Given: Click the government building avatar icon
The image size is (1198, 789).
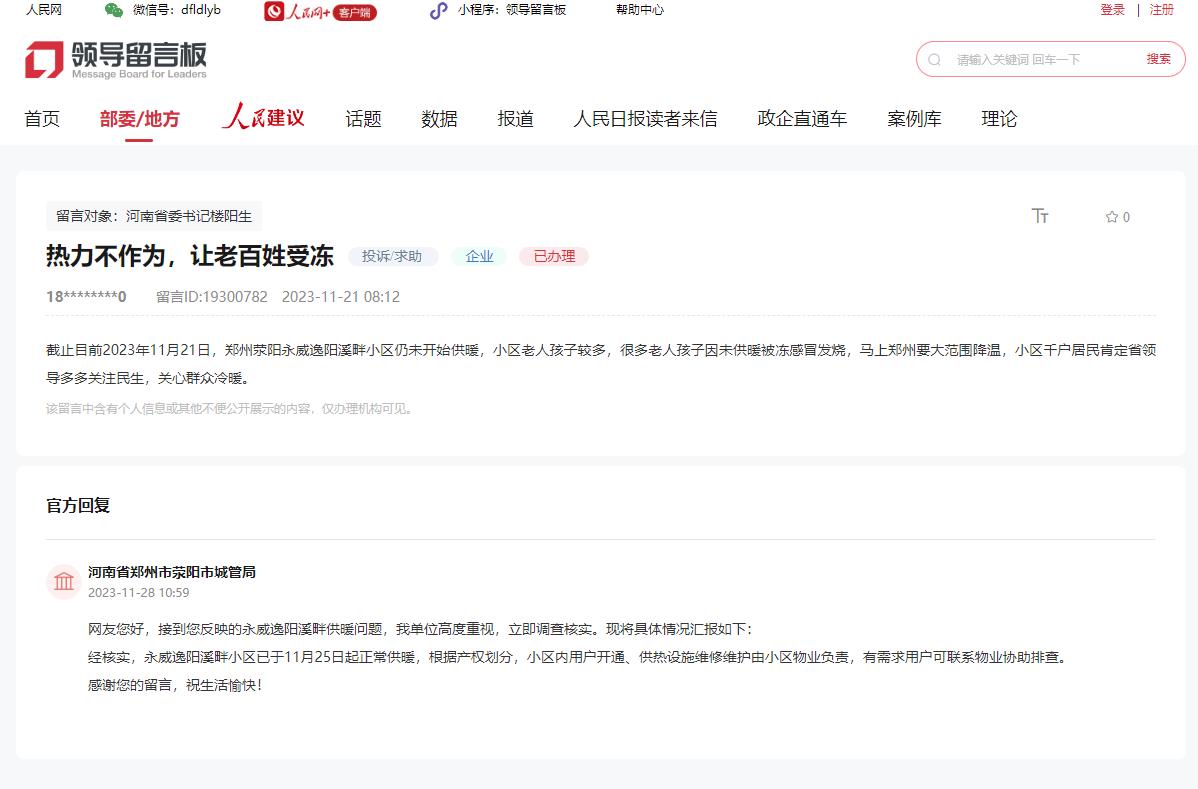Looking at the screenshot, I should (64, 582).
